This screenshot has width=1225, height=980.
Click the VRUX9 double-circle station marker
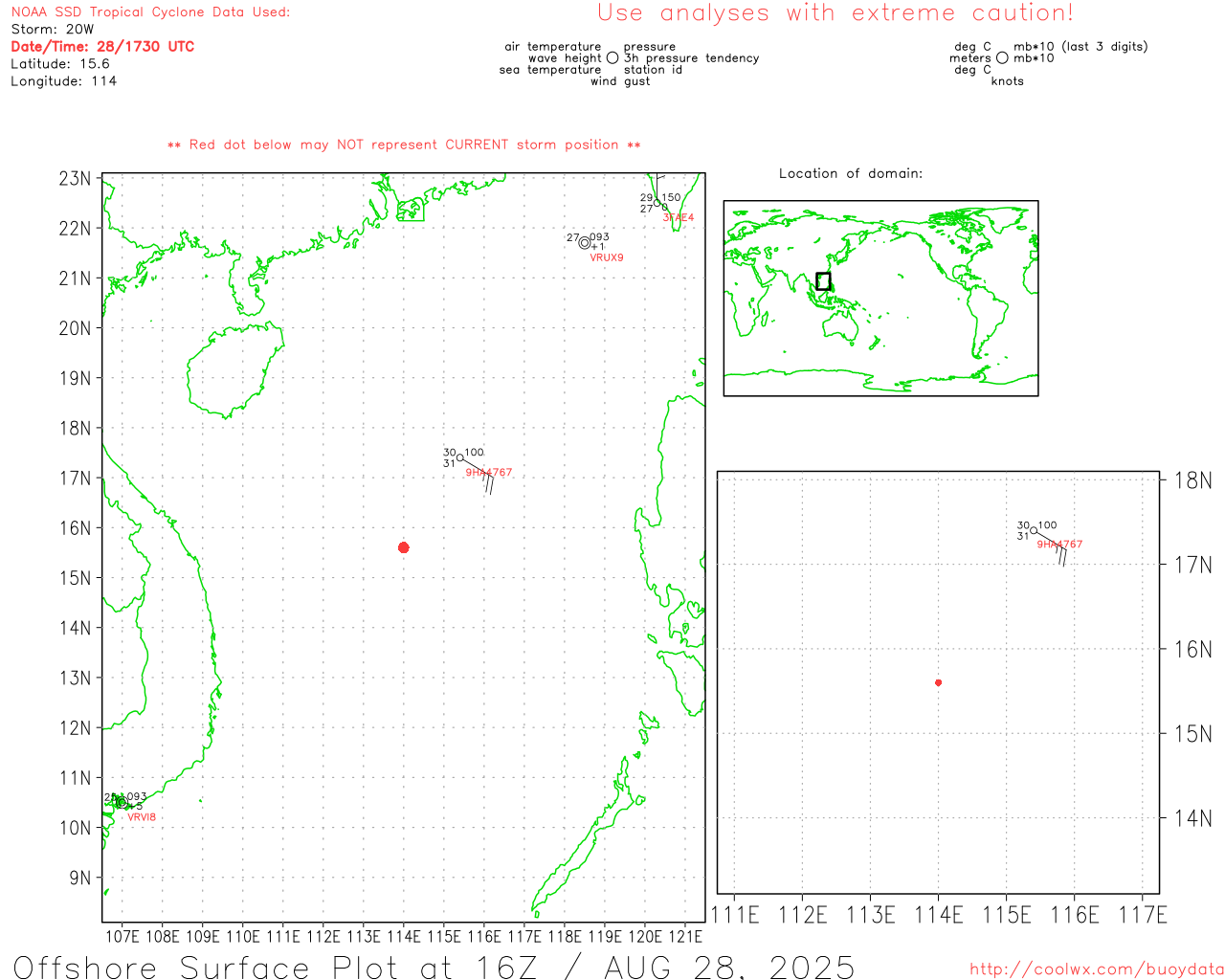585,243
